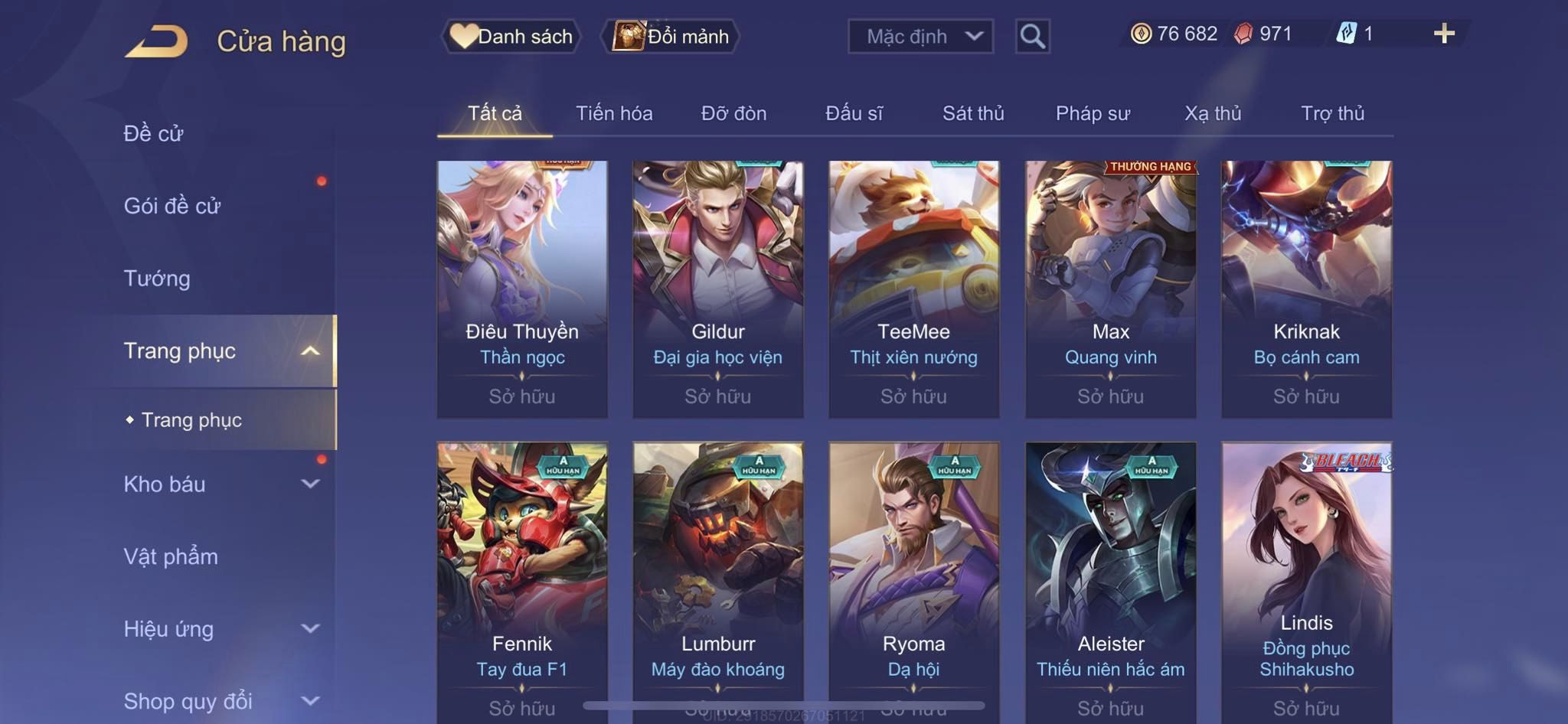This screenshot has width=1568, height=724.
Task: Tap the blue ticket voucher icon
Action: click(x=1346, y=34)
